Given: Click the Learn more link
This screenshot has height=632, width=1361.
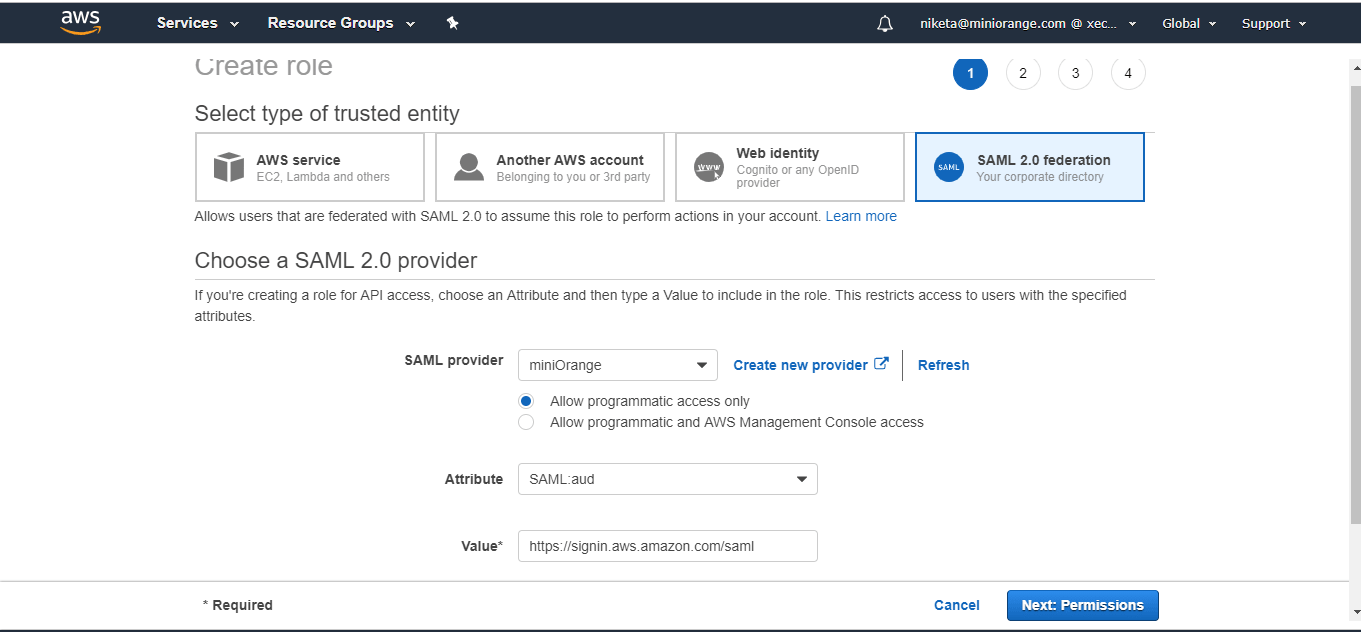Looking at the screenshot, I should [860, 216].
